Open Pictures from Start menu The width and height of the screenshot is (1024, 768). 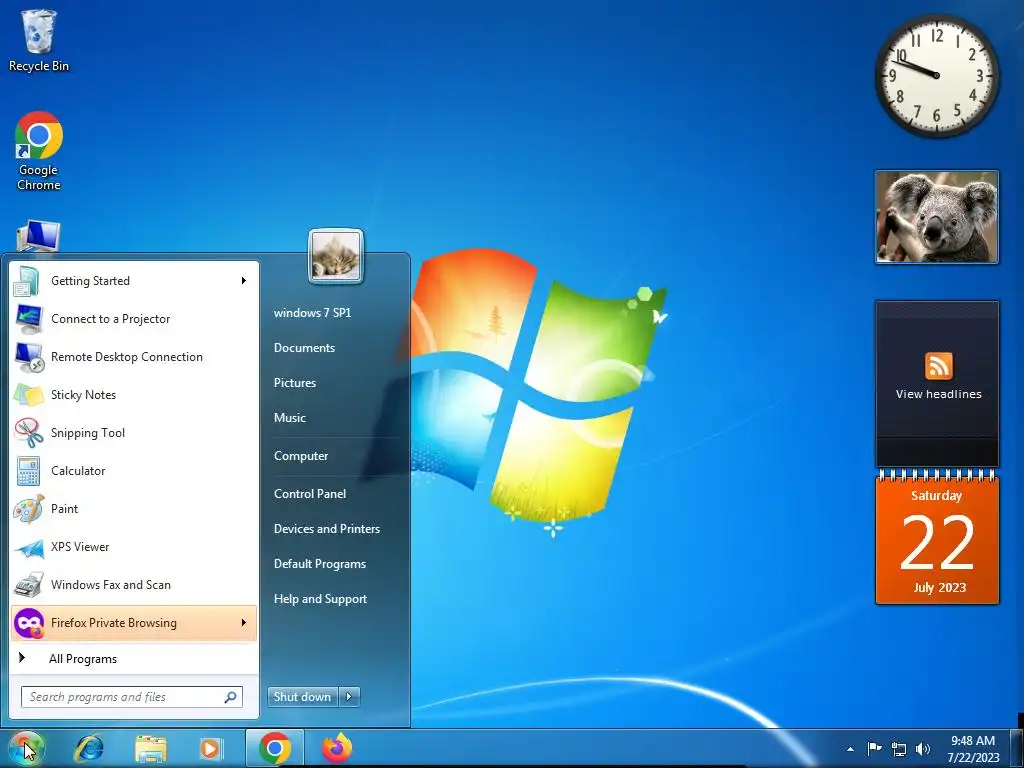click(x=295, y=383)
